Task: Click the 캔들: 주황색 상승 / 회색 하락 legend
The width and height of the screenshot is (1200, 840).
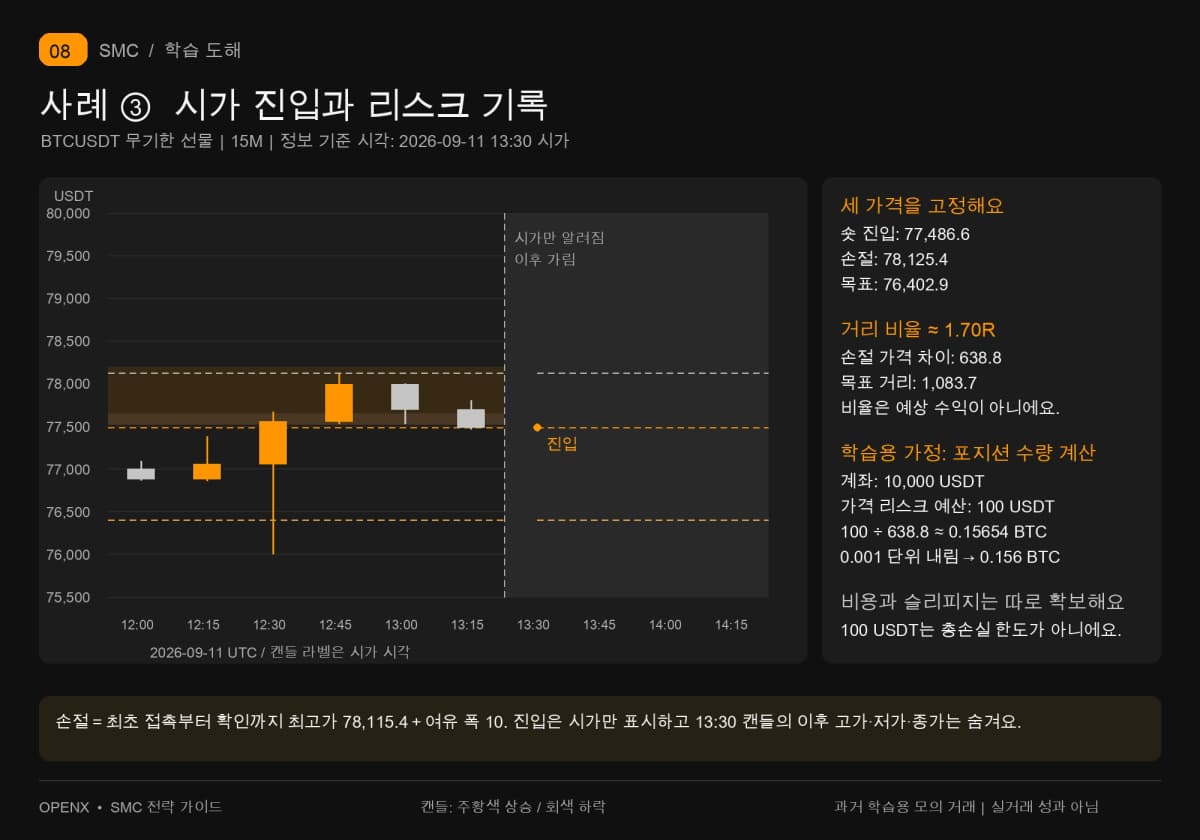Action: pos(513,807)
